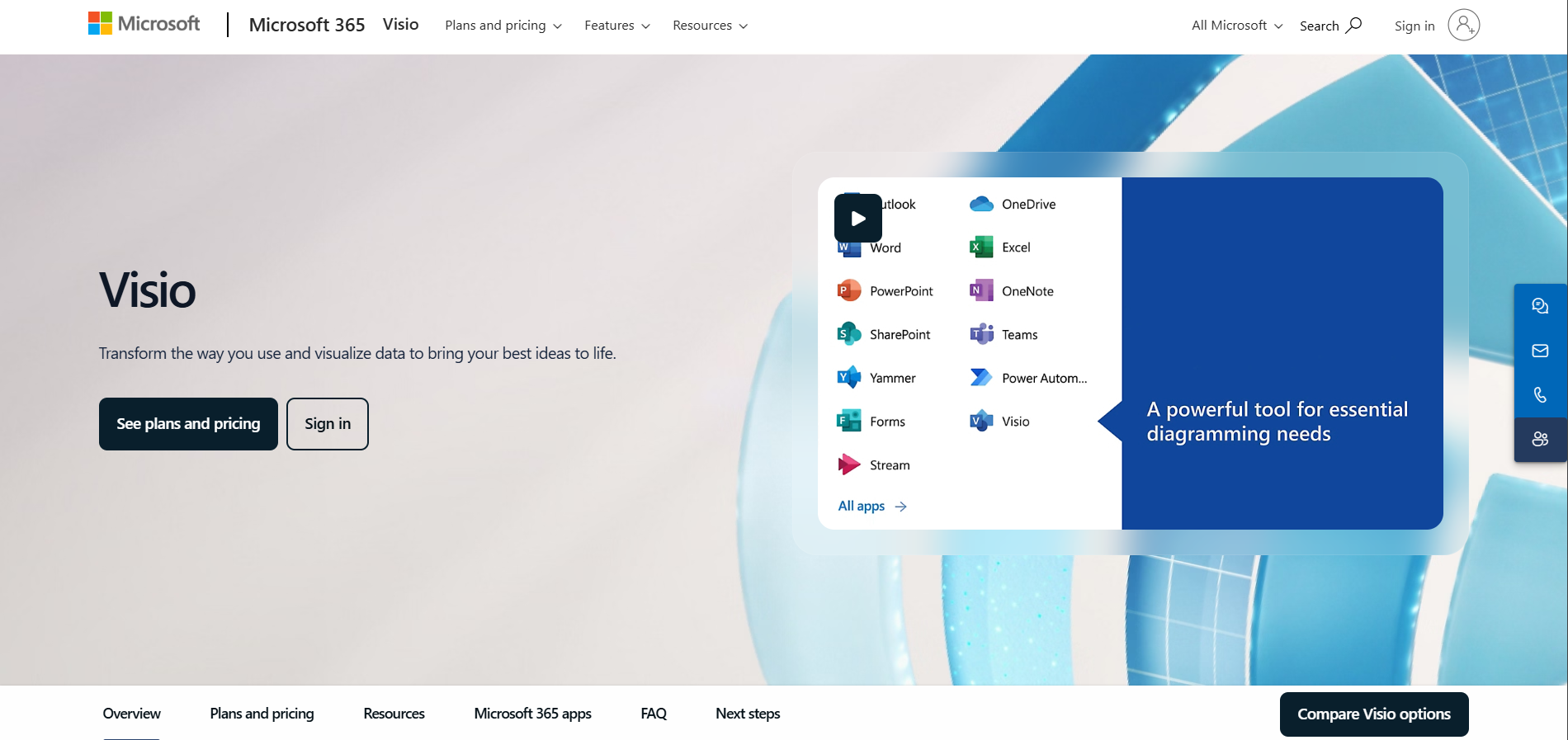Click the Forms app icon
This screenshot has height=740, width=1568.
click(849, 422)
